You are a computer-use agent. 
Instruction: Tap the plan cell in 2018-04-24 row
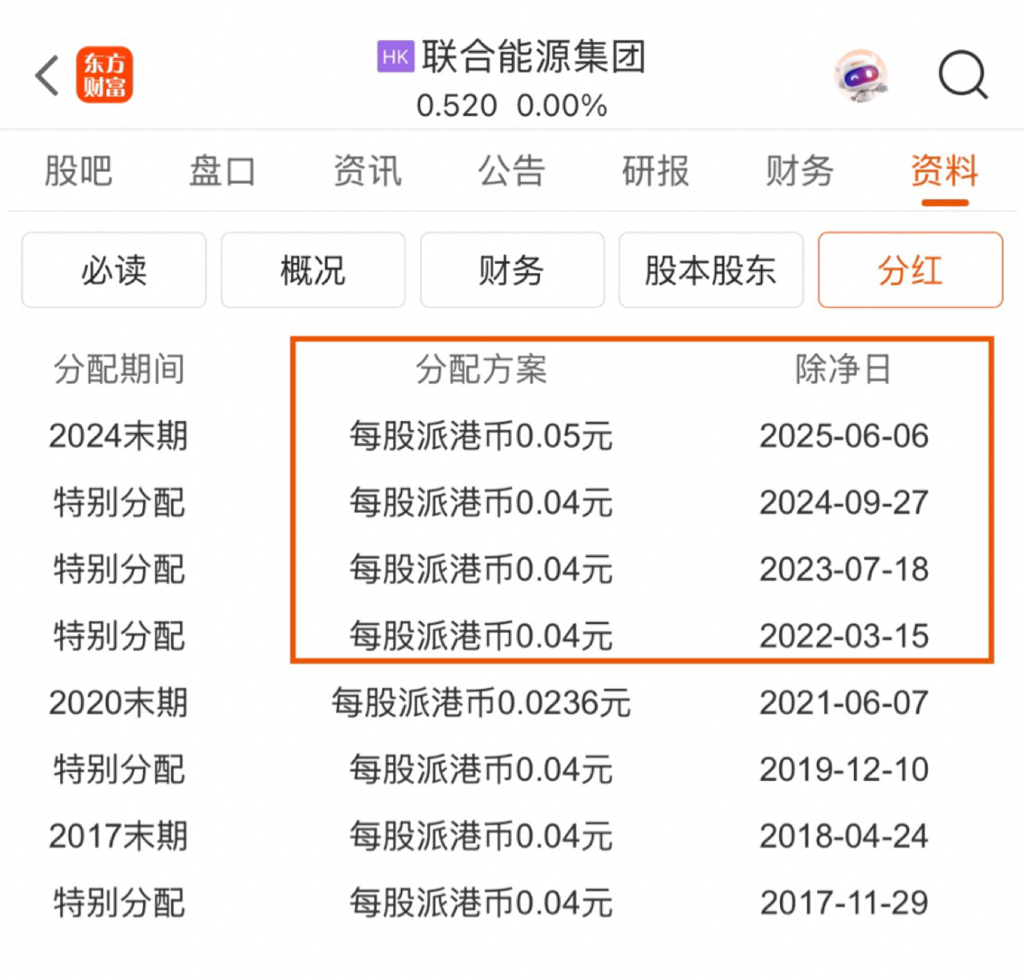coord(481,837)
